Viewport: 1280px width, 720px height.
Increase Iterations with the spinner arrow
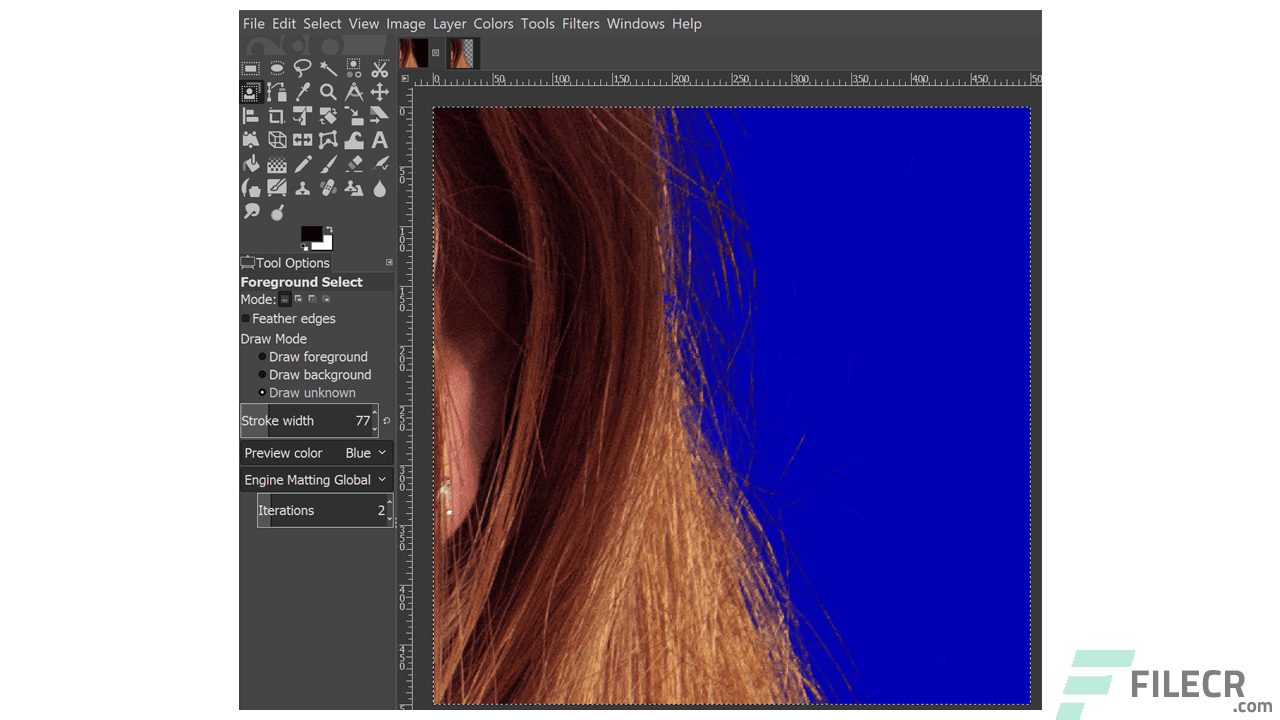[x=388, y=505]
